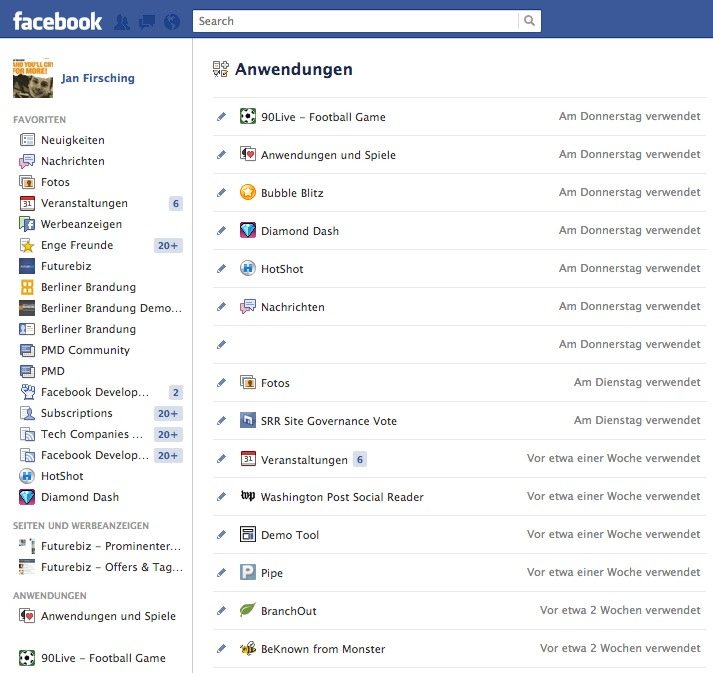
Task: Open 90Live soccer ball icon in list
Action: [x=248, y=116]
